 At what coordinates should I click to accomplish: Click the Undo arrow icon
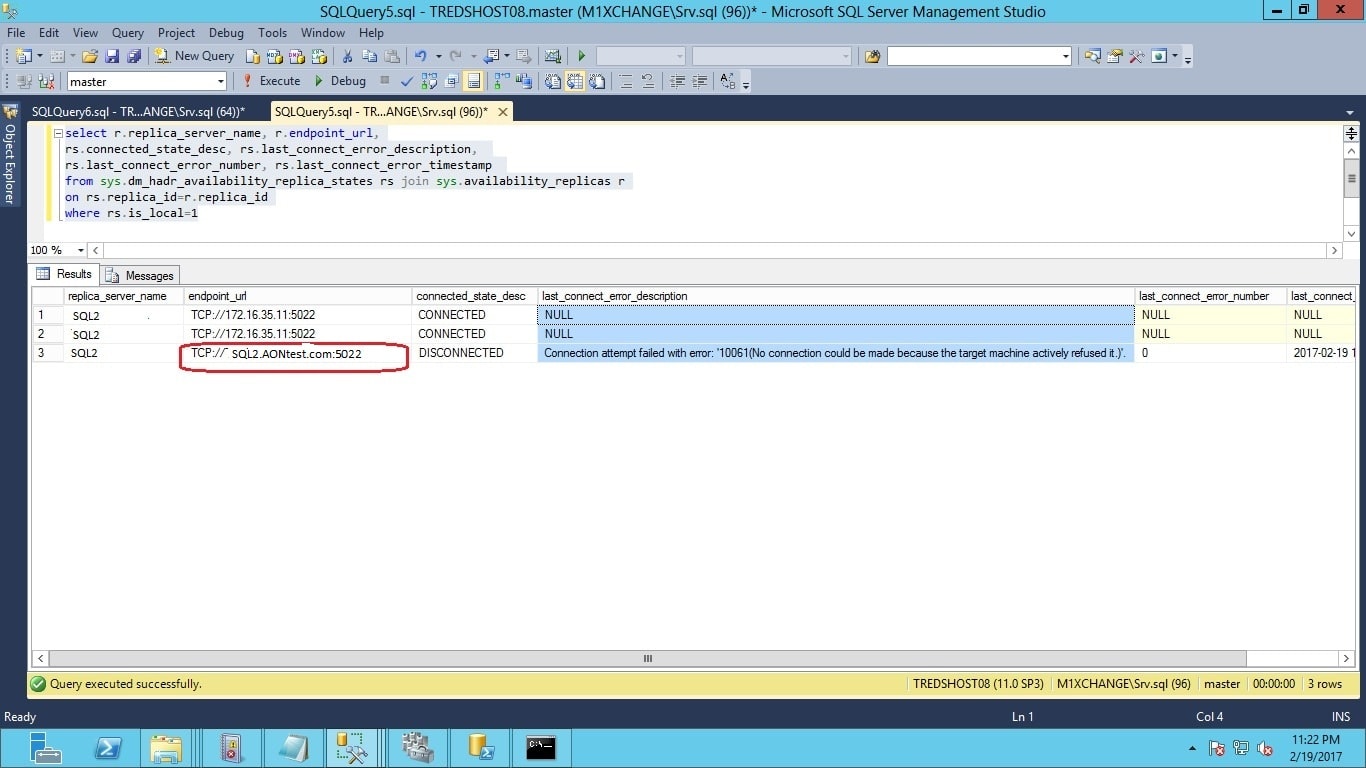421,57
